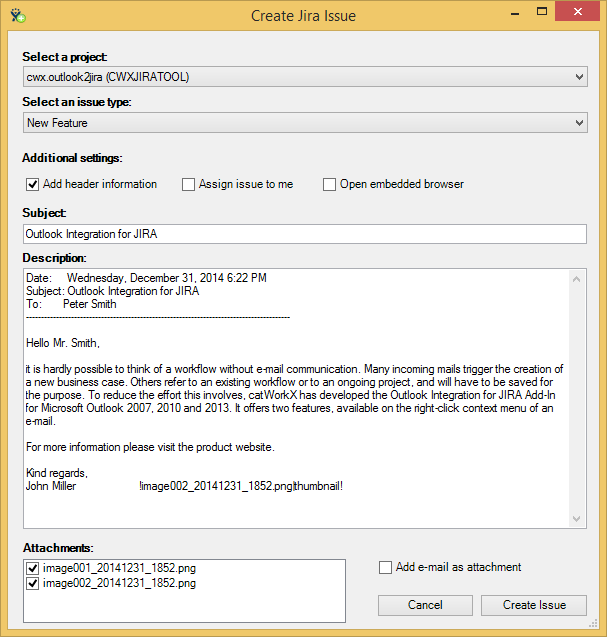Deselect attachment image002_20141231_1852.png checkbox
607x637 pixels.
pos(32,583)
